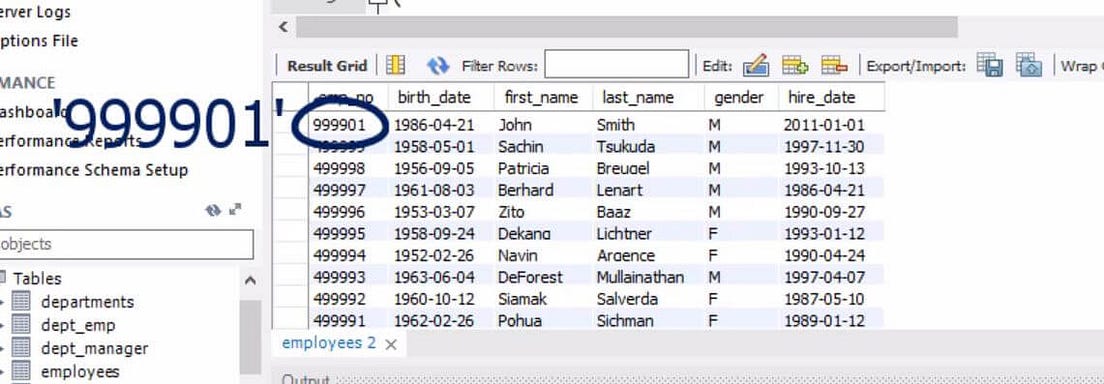Open Performance Schema Setup

94,171
